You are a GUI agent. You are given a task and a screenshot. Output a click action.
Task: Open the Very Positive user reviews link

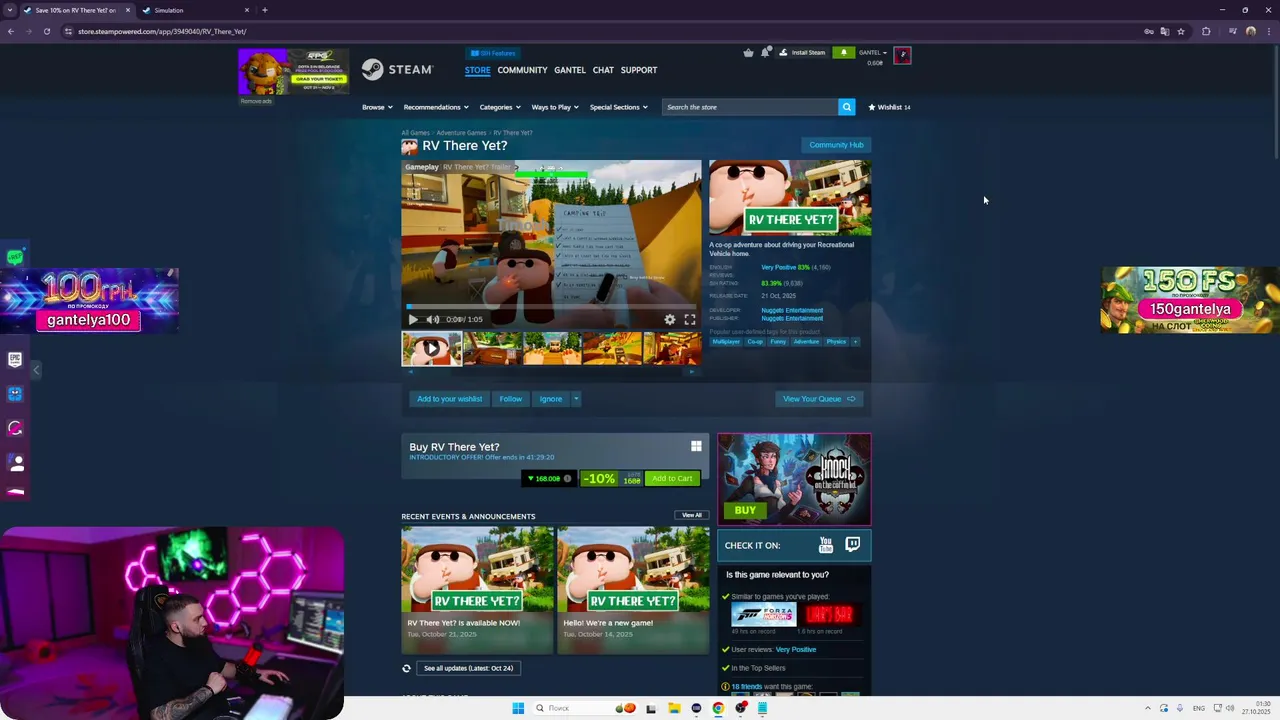pos(795,649)
